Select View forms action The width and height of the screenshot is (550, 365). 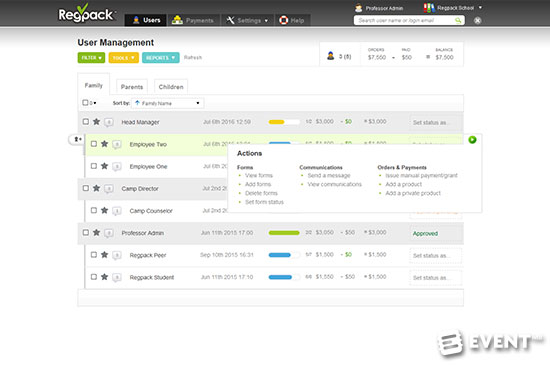click(x=259, y=175)
